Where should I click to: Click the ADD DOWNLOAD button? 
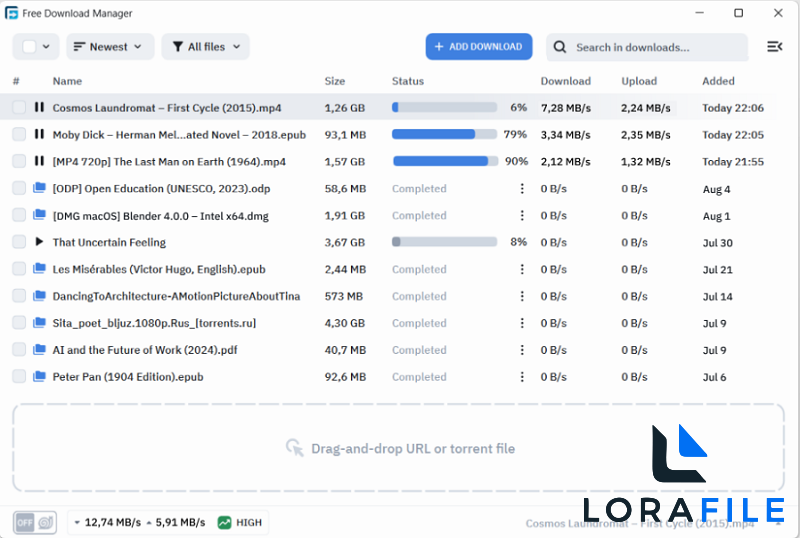coord(479,46)
